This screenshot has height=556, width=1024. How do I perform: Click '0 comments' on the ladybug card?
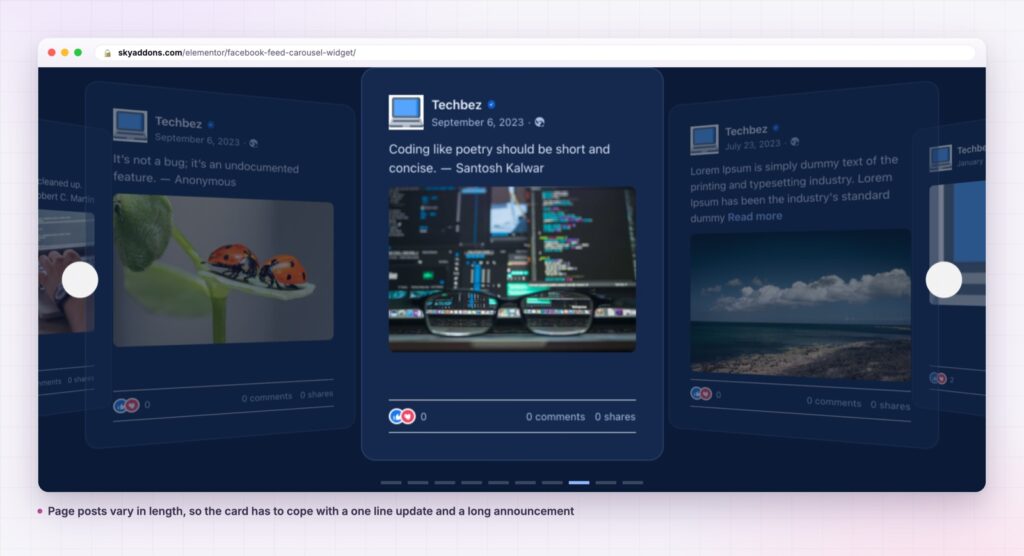point(266,397)
